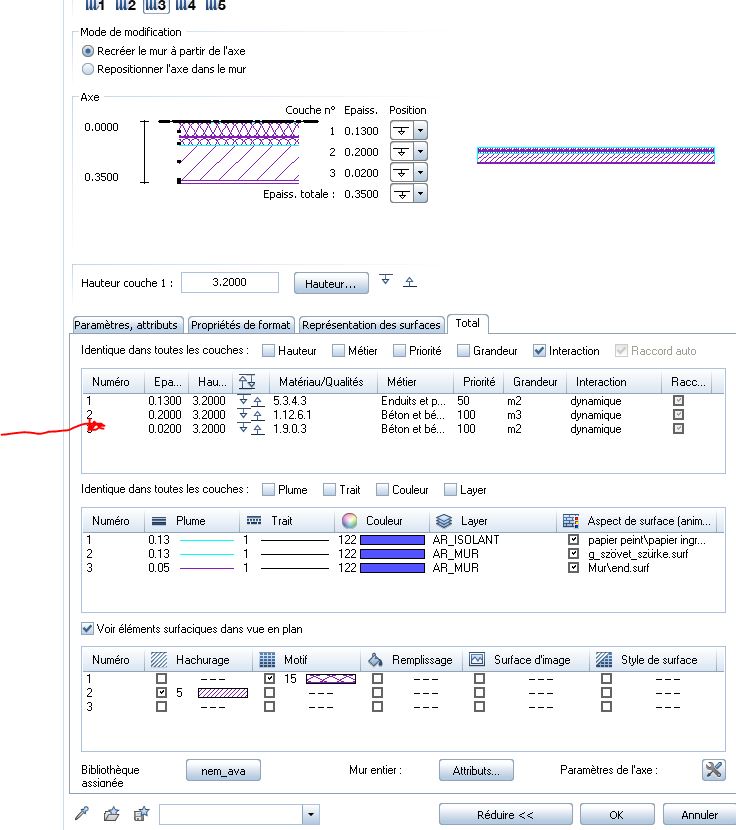
Task: Click position icon button for layer 2
Action: [401, 151]
